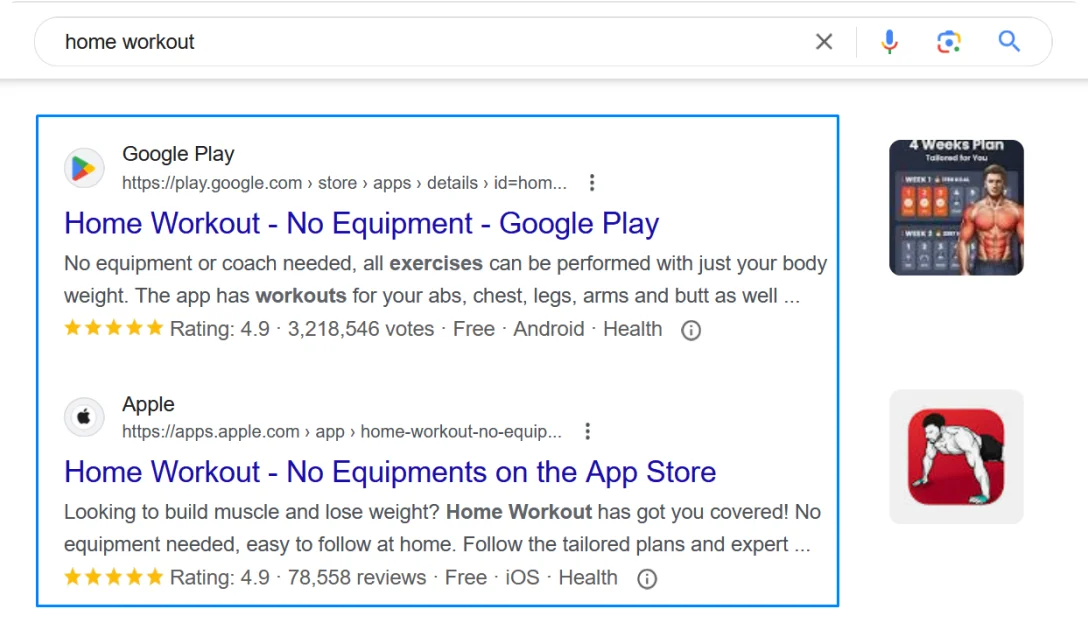Screen dimensions: 1088x633
Task: Clear the search box using the X icon
Action: 823,41
